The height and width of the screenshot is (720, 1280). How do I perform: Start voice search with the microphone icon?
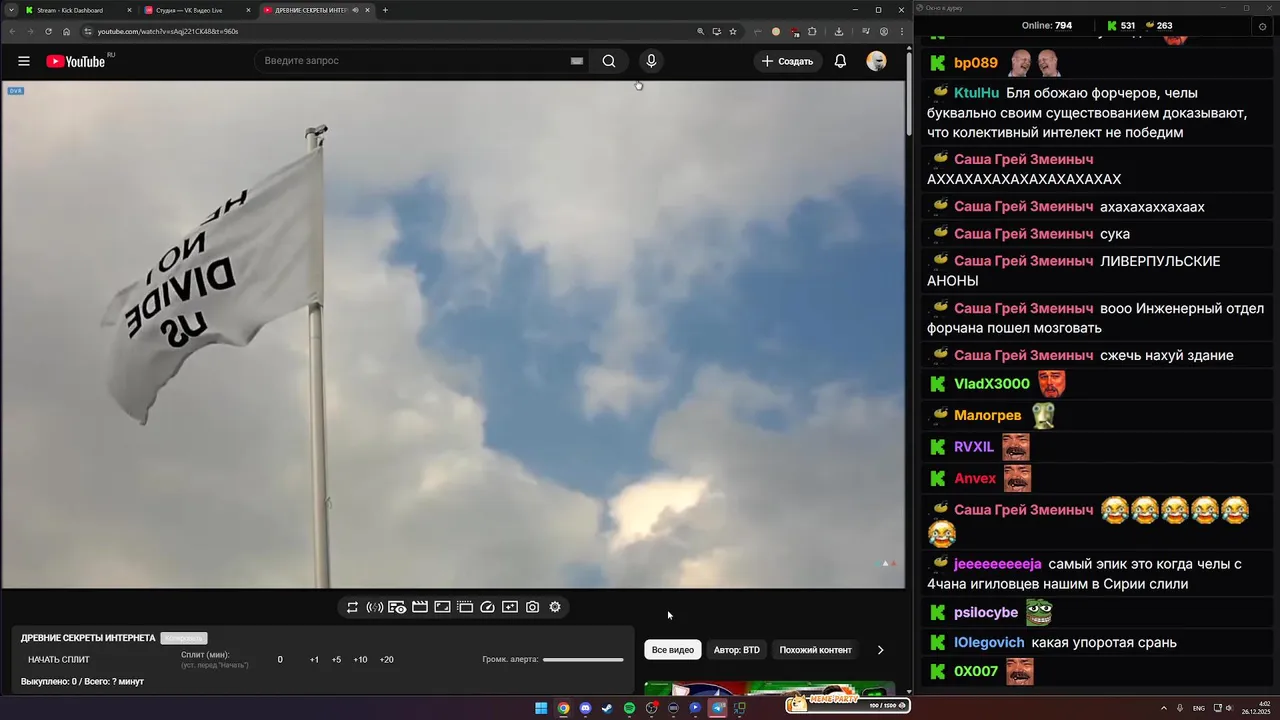coord(651,61)
